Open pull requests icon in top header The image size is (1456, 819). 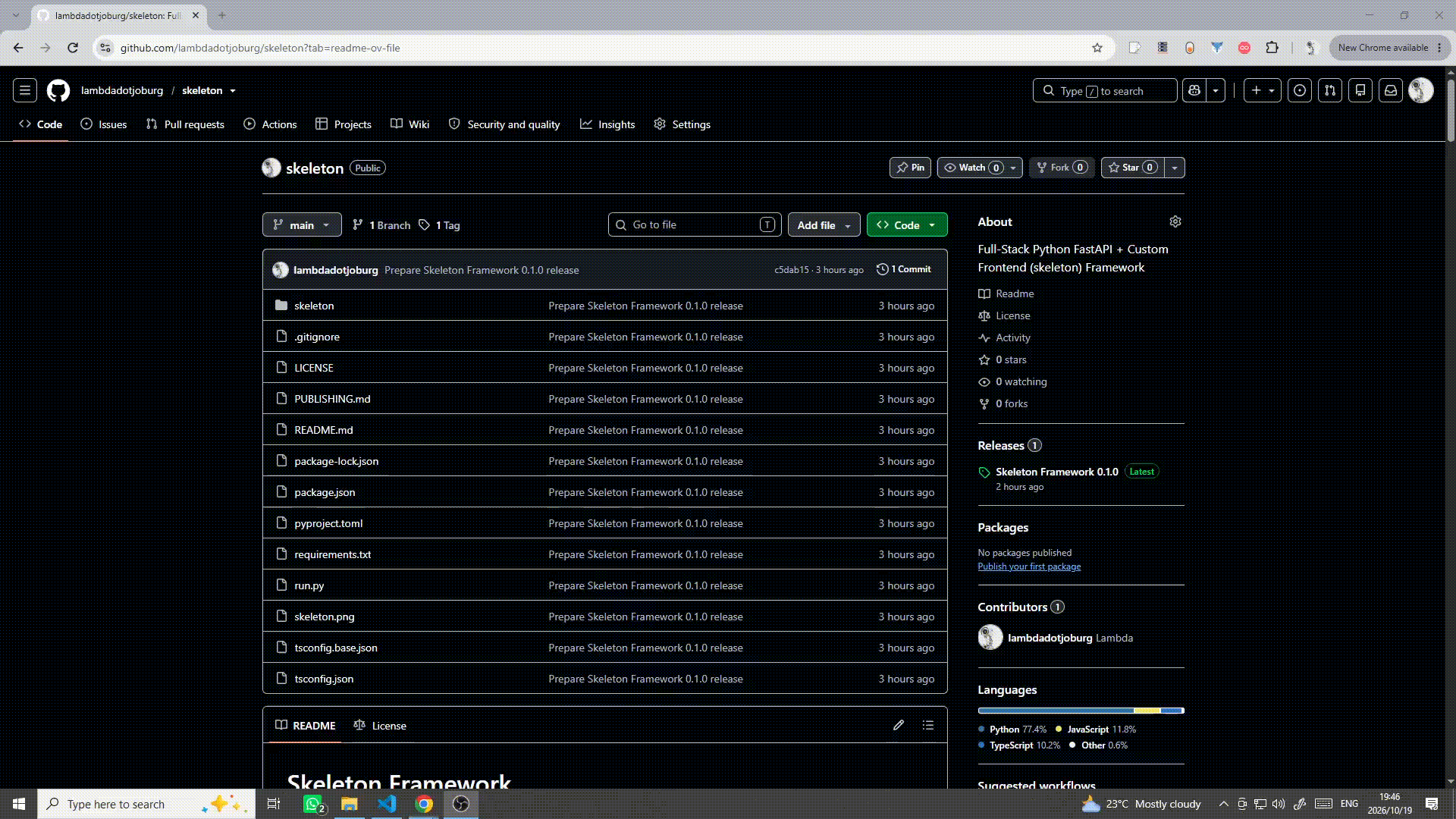click(x=1330, y=90)
